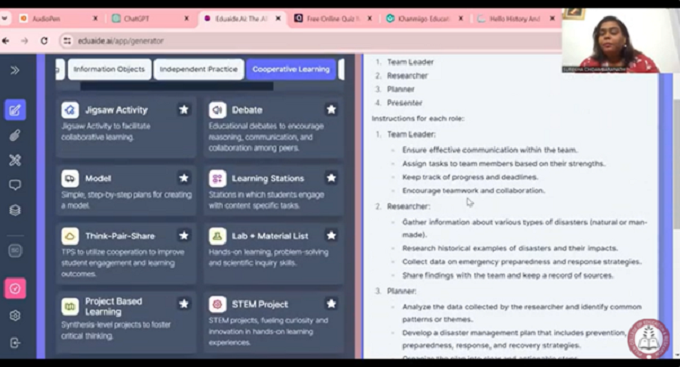
Task: Click 'Encourage teamwork and collaboration.' bullet
Action: [x=473, y=190]
